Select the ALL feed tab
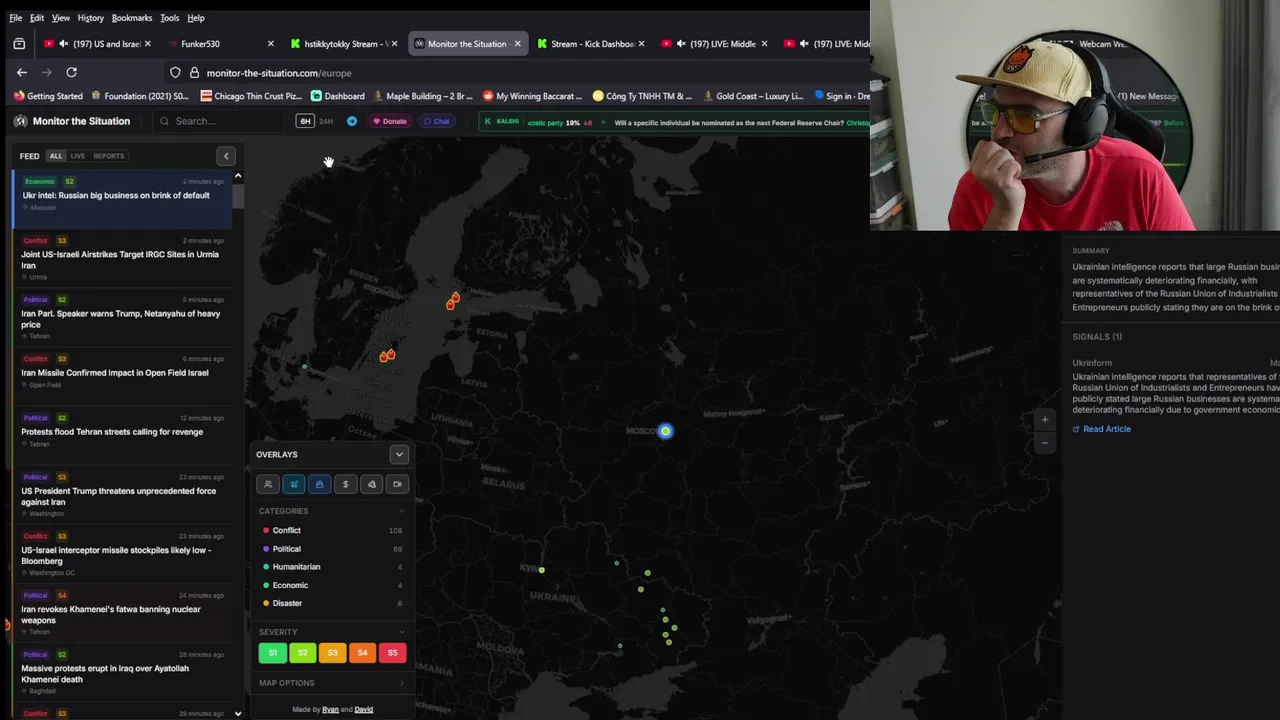The height and width of the screenshot is (720, 1280). pyautogui.click(x=56, y=156)
